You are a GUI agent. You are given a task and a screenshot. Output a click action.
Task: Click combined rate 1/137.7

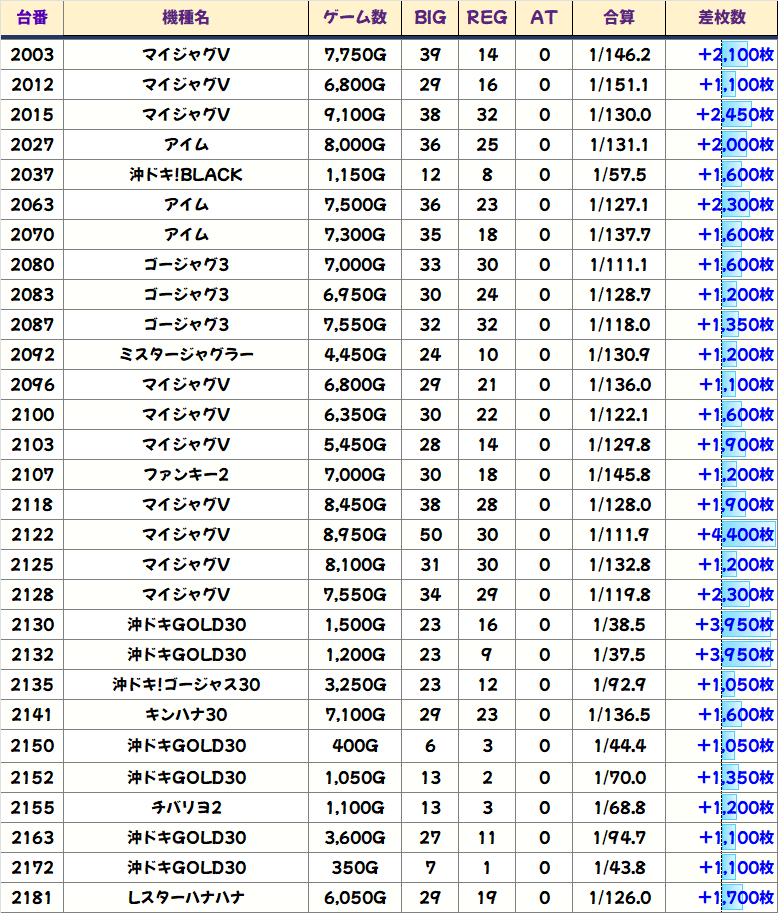coord(619,235)
